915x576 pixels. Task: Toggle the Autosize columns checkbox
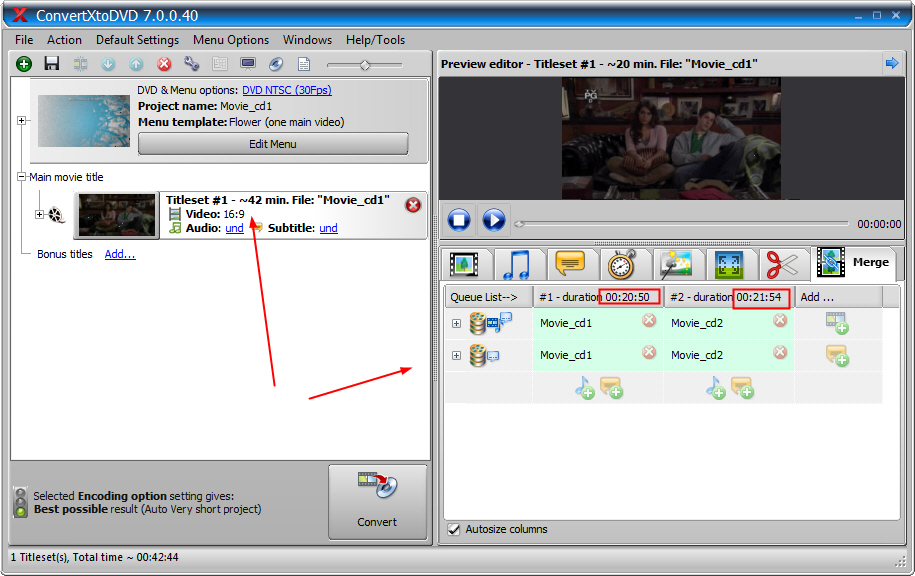click(453, 529)
